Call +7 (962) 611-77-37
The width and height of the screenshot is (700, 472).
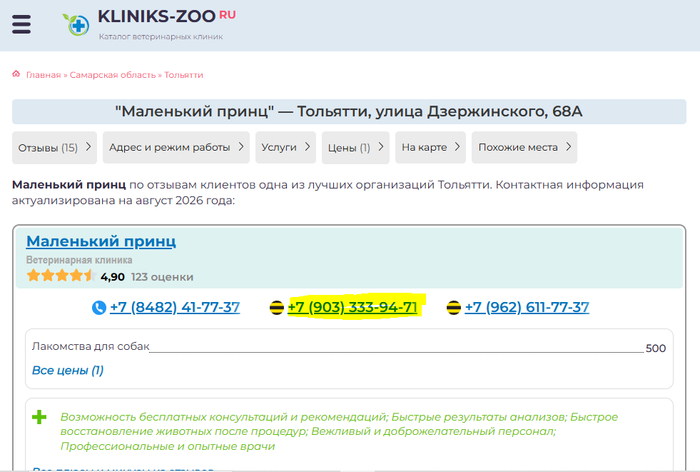(527, 307)
